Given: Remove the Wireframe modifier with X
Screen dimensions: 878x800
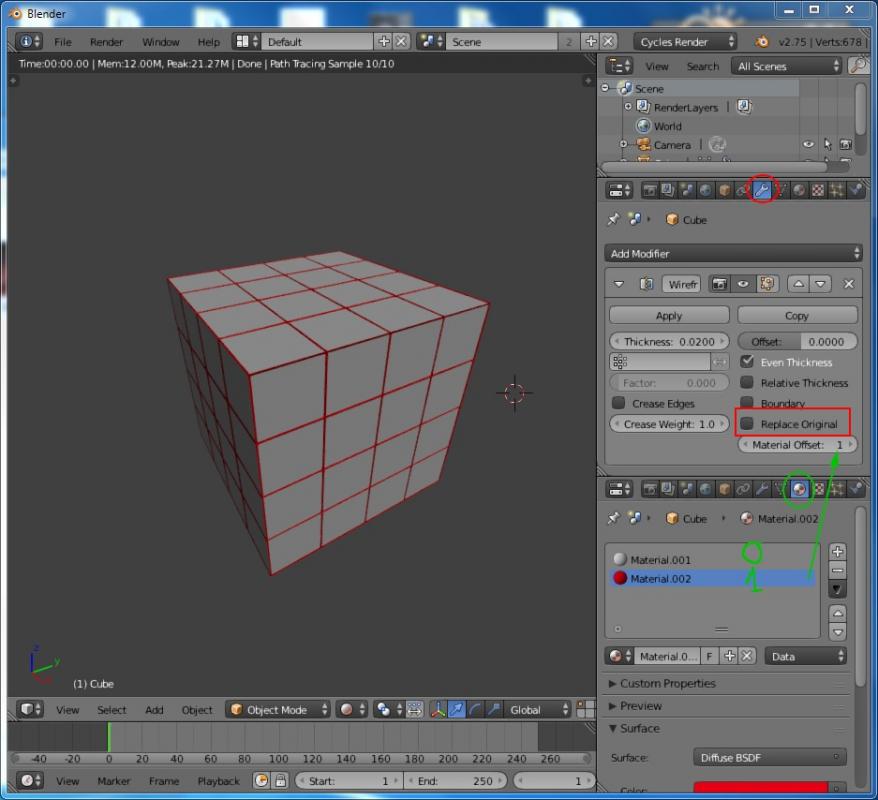Looking at the screenshot, I should [x=848, y=285].
